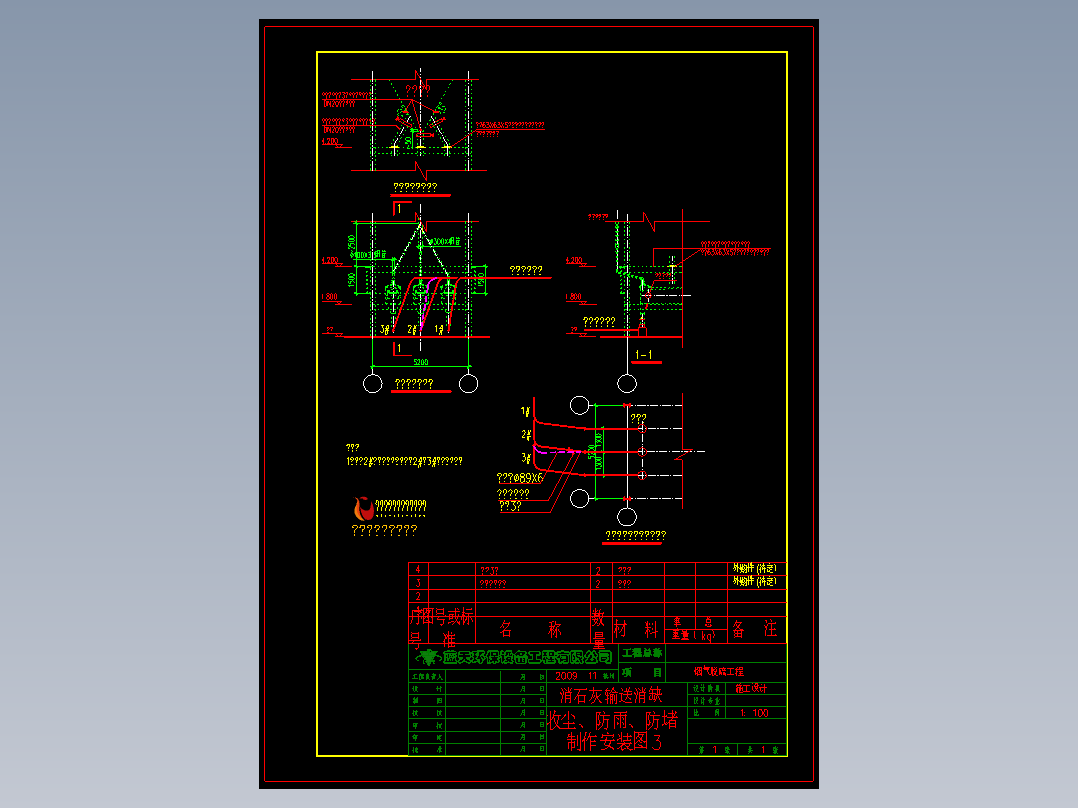1078x808 pixels.
Task: Select the drawing title line 消石灰输送消缺
Action: [x=611, y=695]
